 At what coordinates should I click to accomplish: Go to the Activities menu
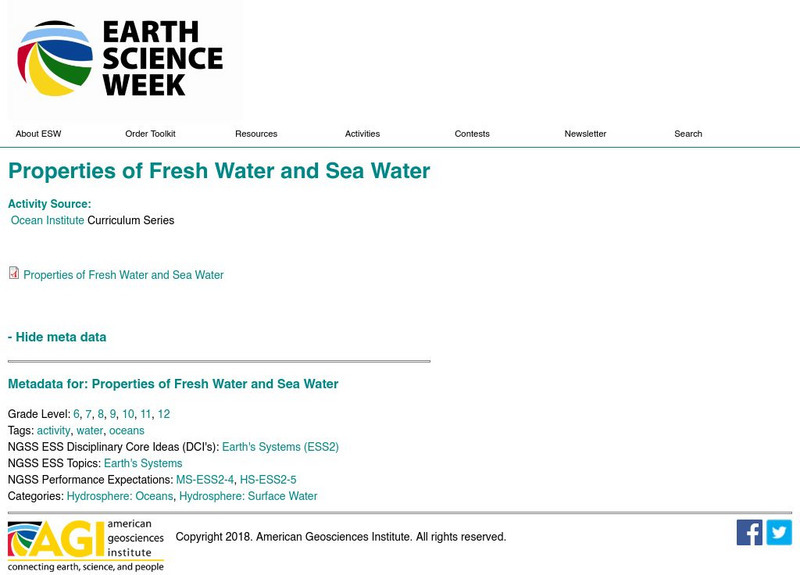(362, 134)
